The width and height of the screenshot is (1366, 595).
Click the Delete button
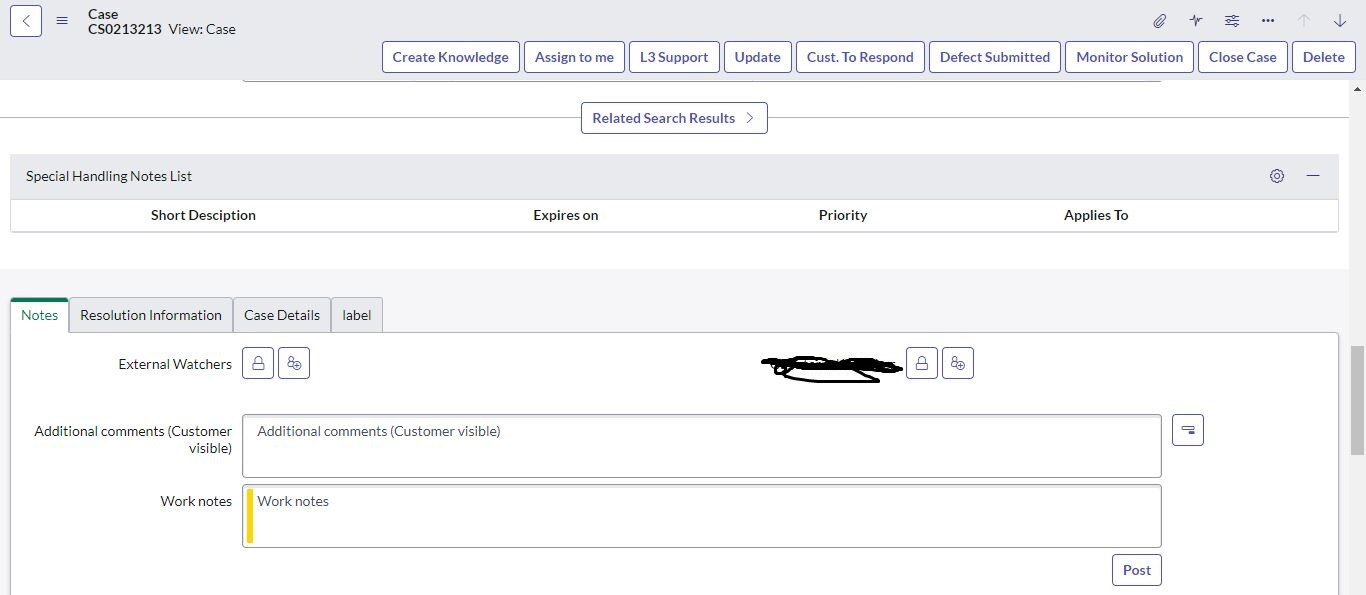click(1324, 57)
